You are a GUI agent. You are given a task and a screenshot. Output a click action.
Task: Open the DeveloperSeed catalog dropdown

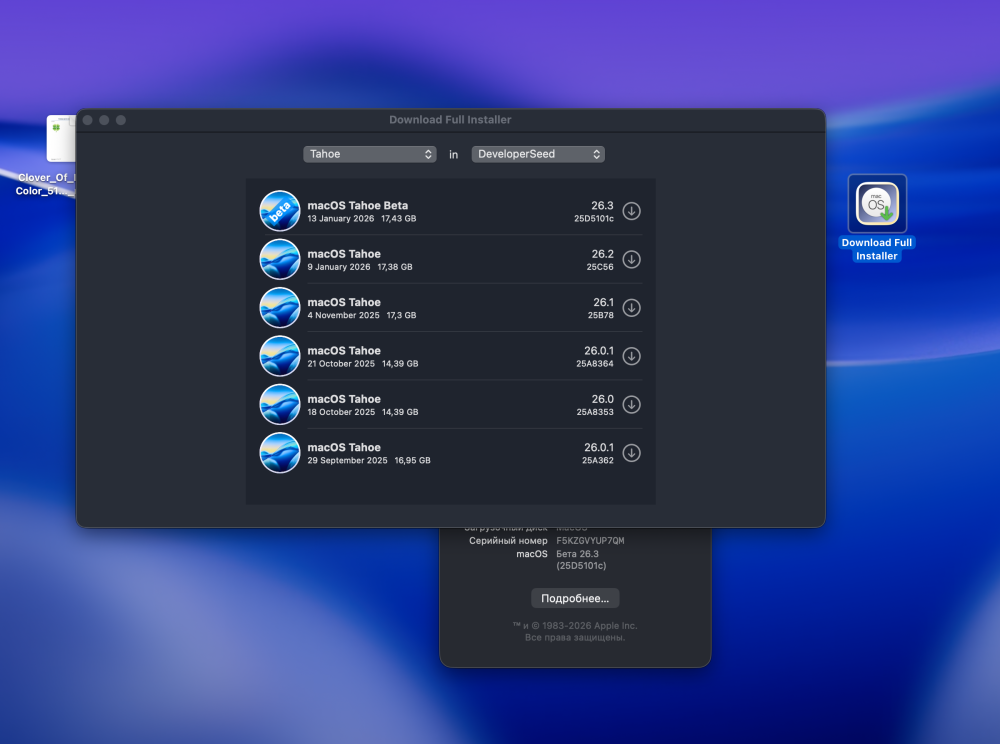[x=538, y=154]
